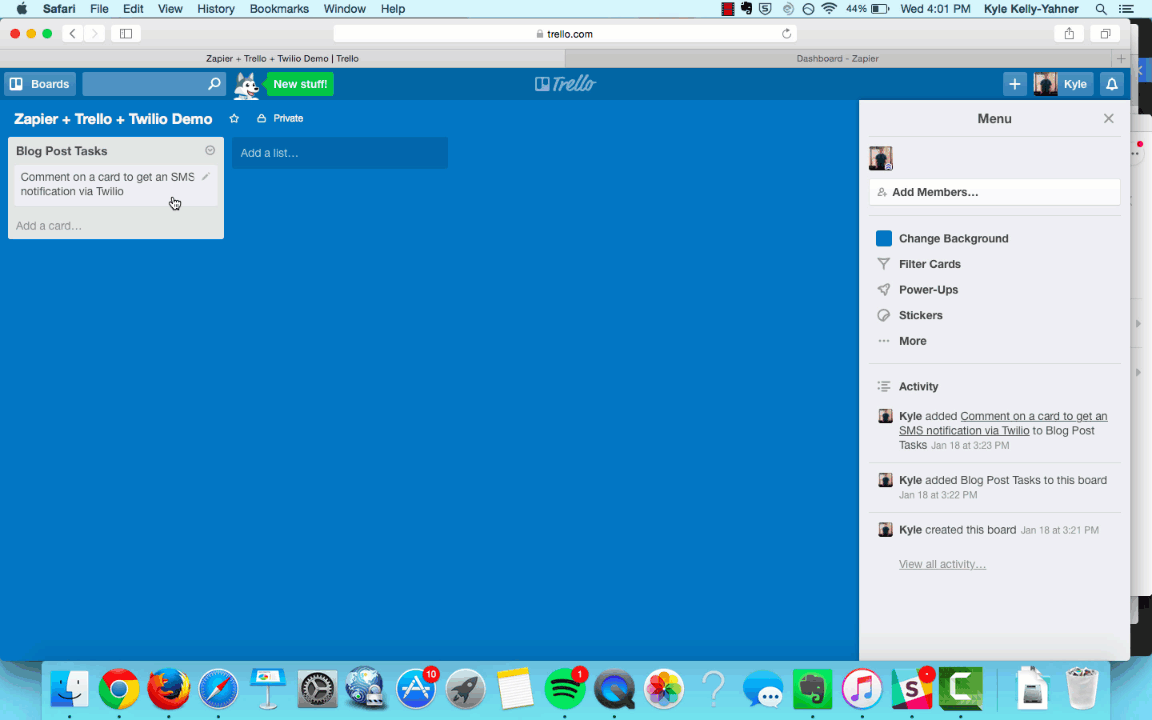
Task: Click Safari's forward arrow button
Action: pos(94,34)
